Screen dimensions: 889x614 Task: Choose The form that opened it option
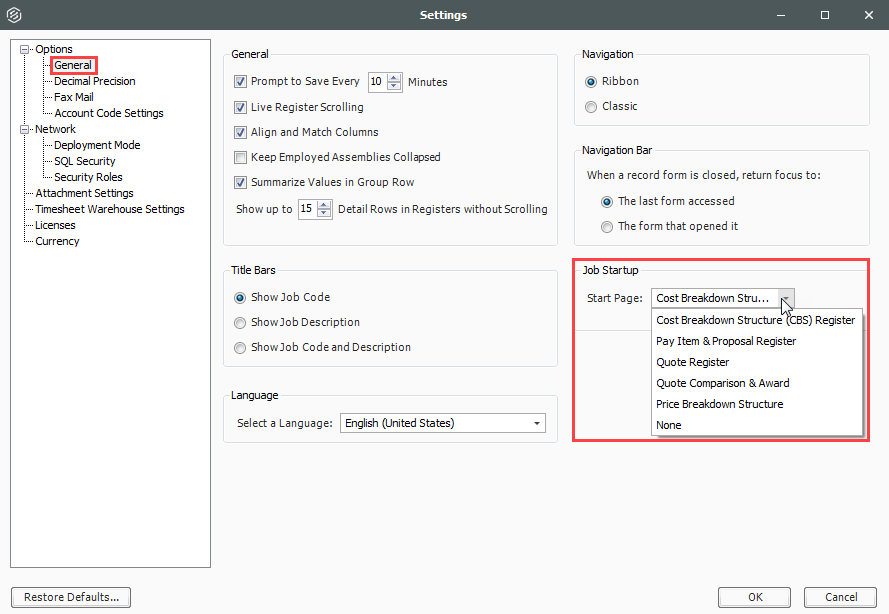pos(607,227)
